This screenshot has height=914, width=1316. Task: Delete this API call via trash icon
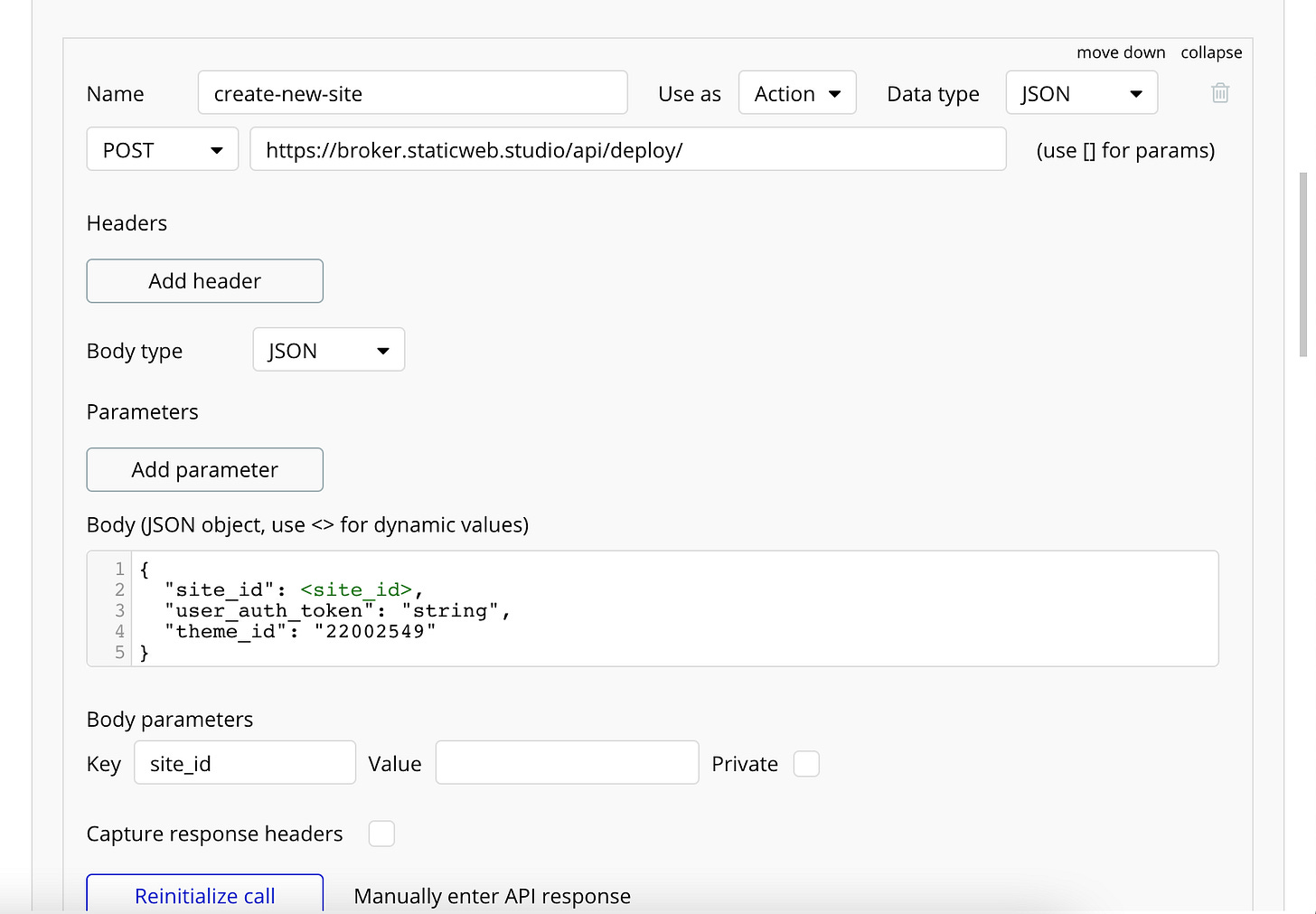1220,93
